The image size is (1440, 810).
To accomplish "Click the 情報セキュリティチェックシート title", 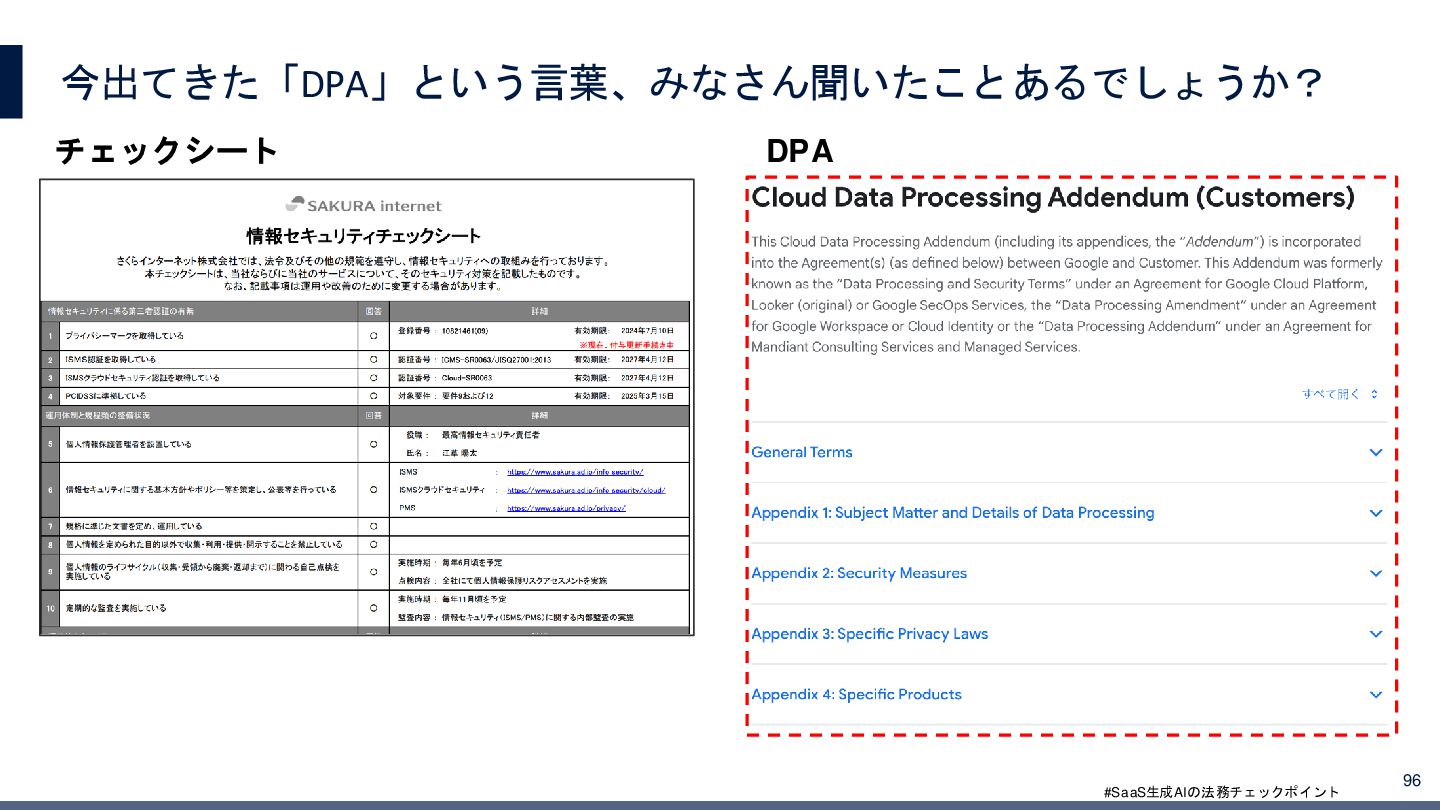I will click(364, 237).
